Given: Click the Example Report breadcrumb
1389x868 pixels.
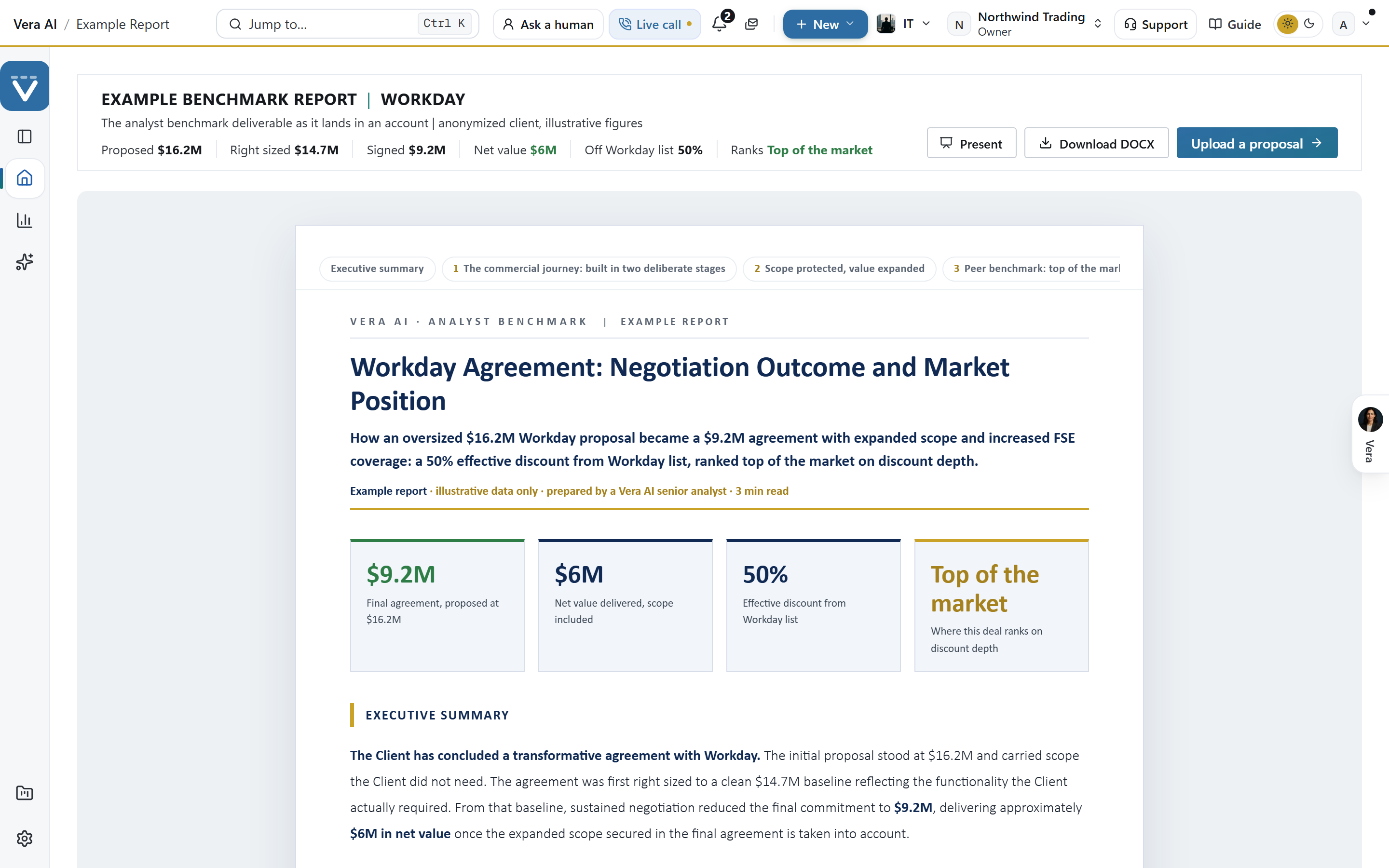Looking at the screenshot, I should pyautogui.click(x=123, y=24).
